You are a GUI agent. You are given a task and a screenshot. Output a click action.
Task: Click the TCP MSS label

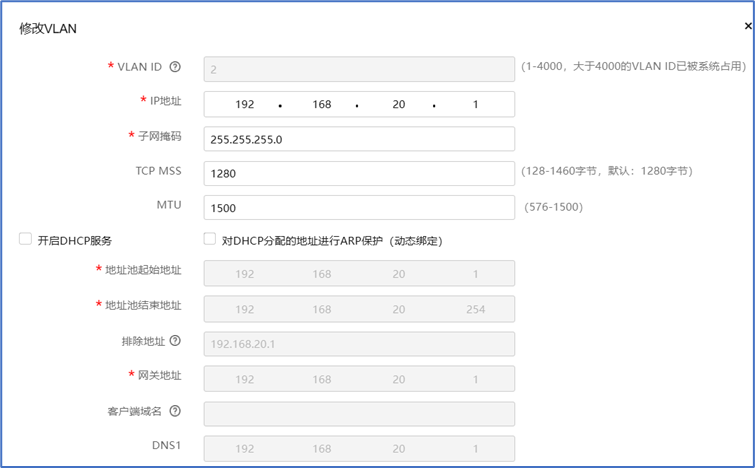pos(158,171)
